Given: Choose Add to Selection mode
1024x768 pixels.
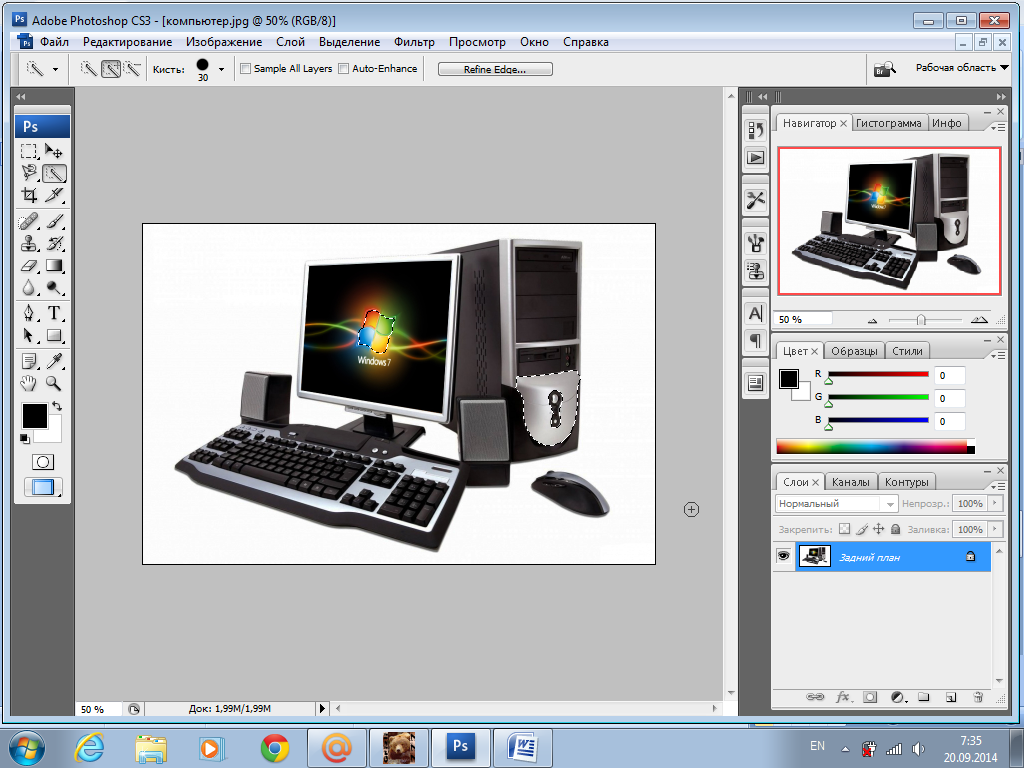Looking at the screenshot, I should [x=111, y=69].
